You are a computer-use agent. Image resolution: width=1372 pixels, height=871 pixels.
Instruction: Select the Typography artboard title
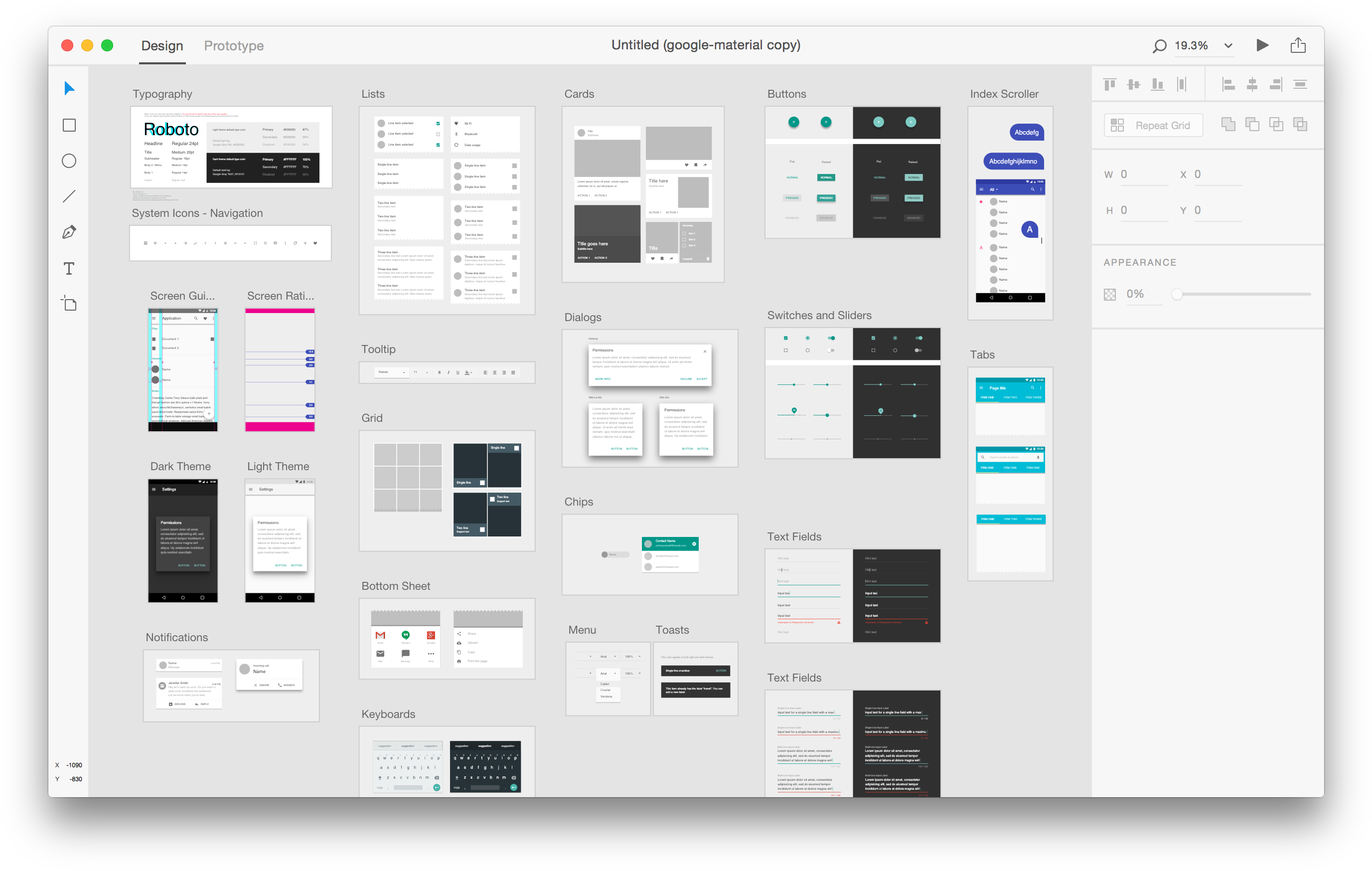point(162,94)
